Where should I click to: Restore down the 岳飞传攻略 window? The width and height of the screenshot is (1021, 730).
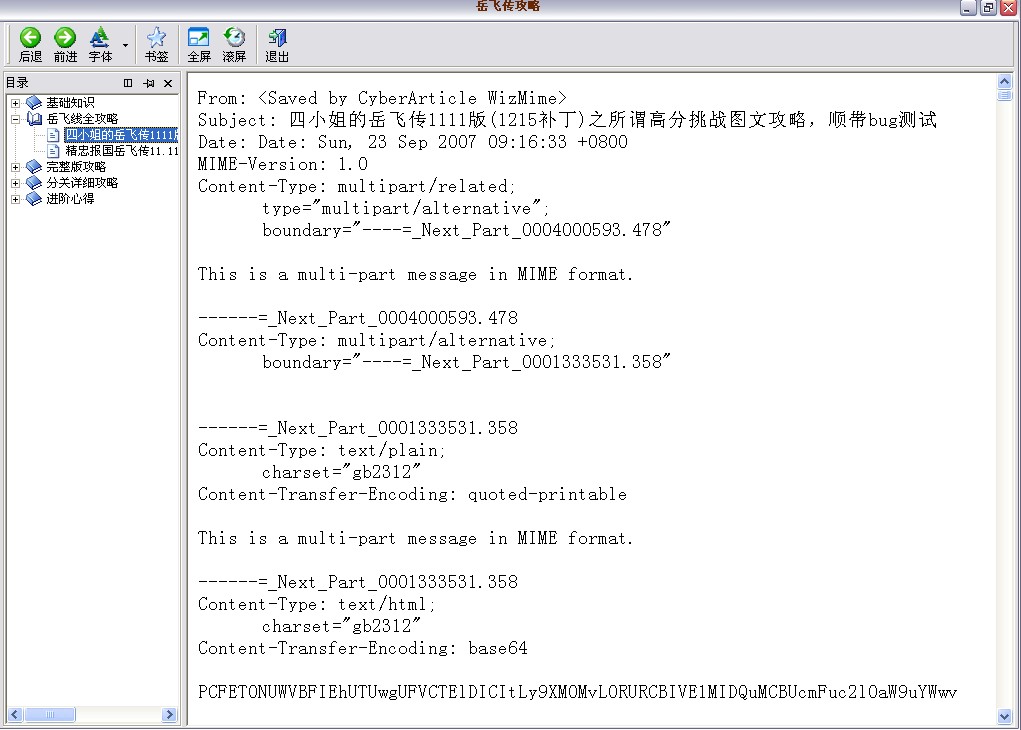(x=988, y=7)
